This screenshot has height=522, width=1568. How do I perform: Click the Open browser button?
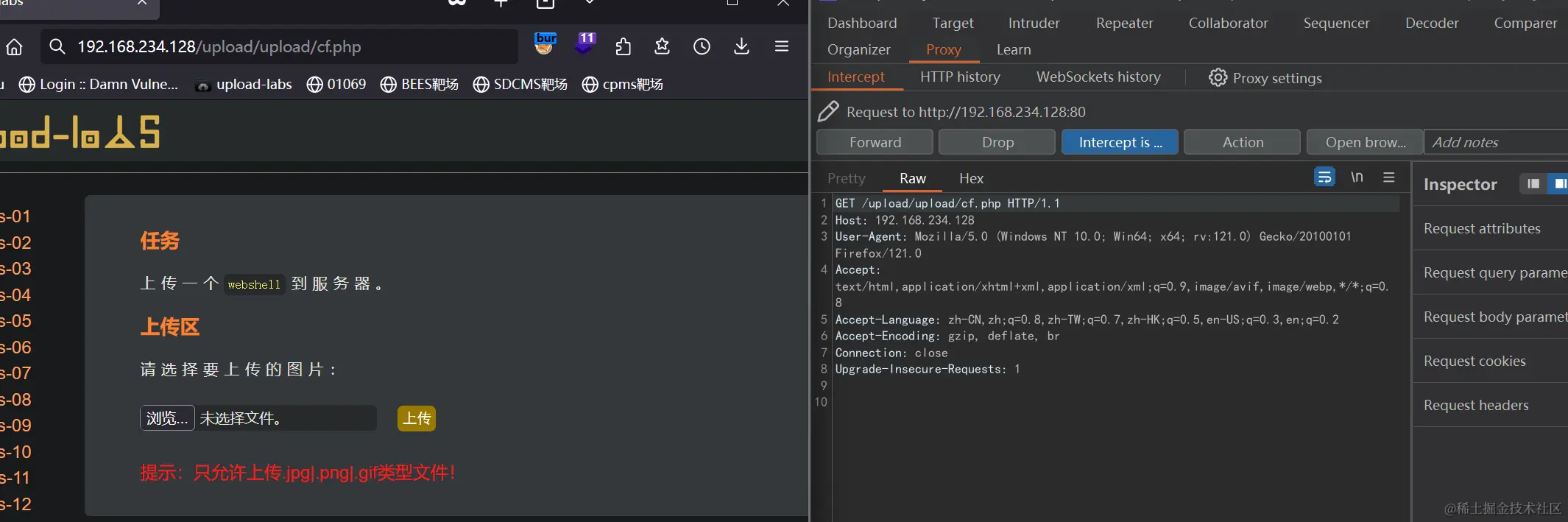point(1365,142)
